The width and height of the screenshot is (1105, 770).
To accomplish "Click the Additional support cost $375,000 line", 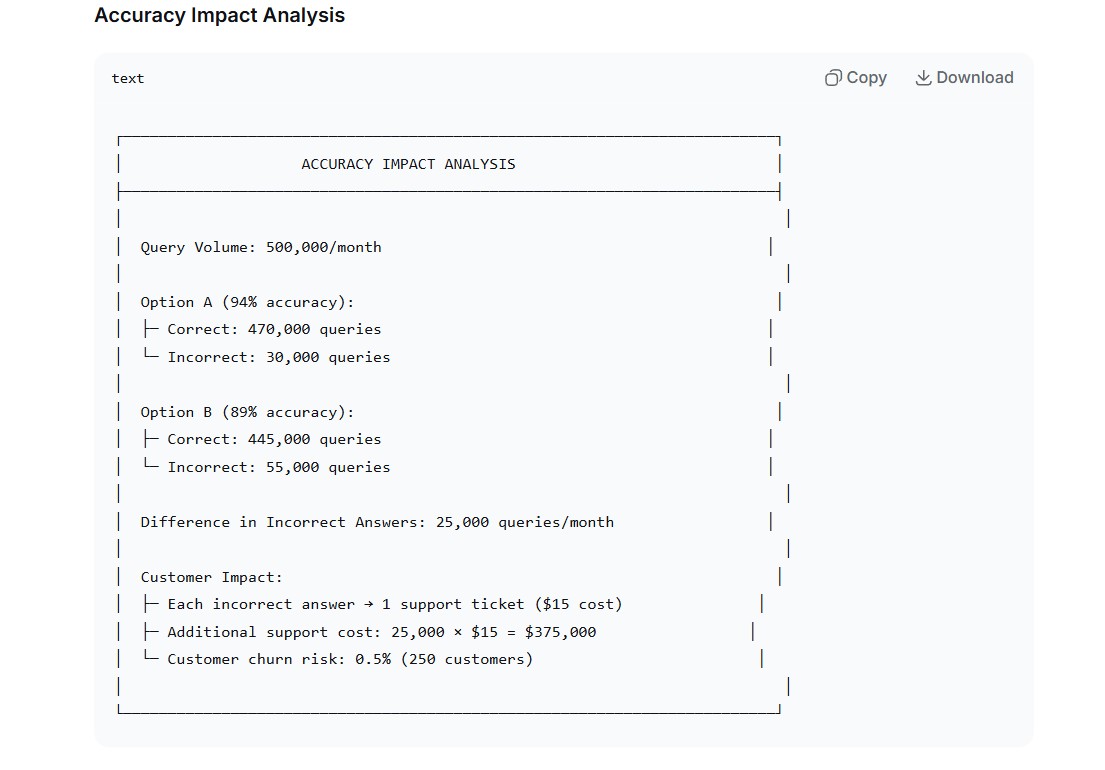I will [381, 632].
